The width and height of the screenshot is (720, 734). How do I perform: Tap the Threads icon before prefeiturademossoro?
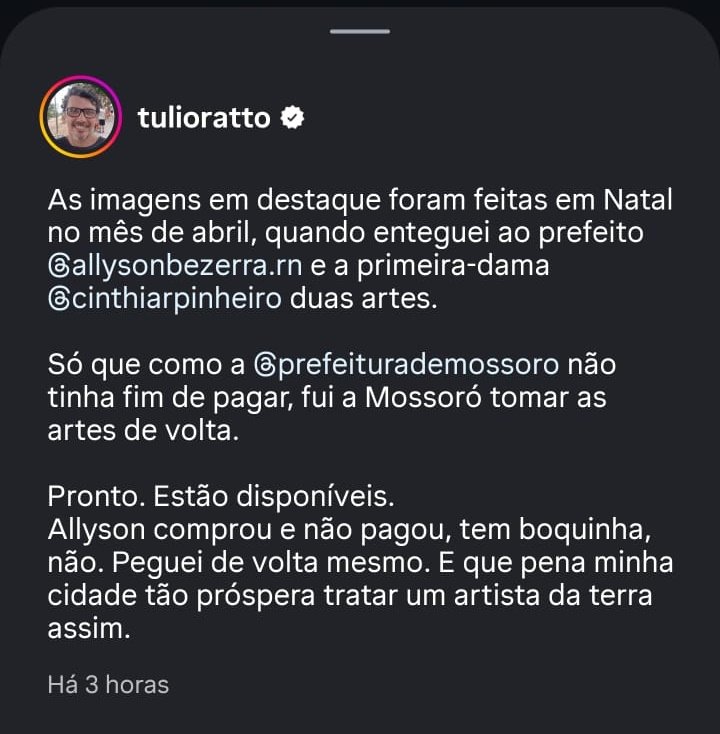(265, 365)
